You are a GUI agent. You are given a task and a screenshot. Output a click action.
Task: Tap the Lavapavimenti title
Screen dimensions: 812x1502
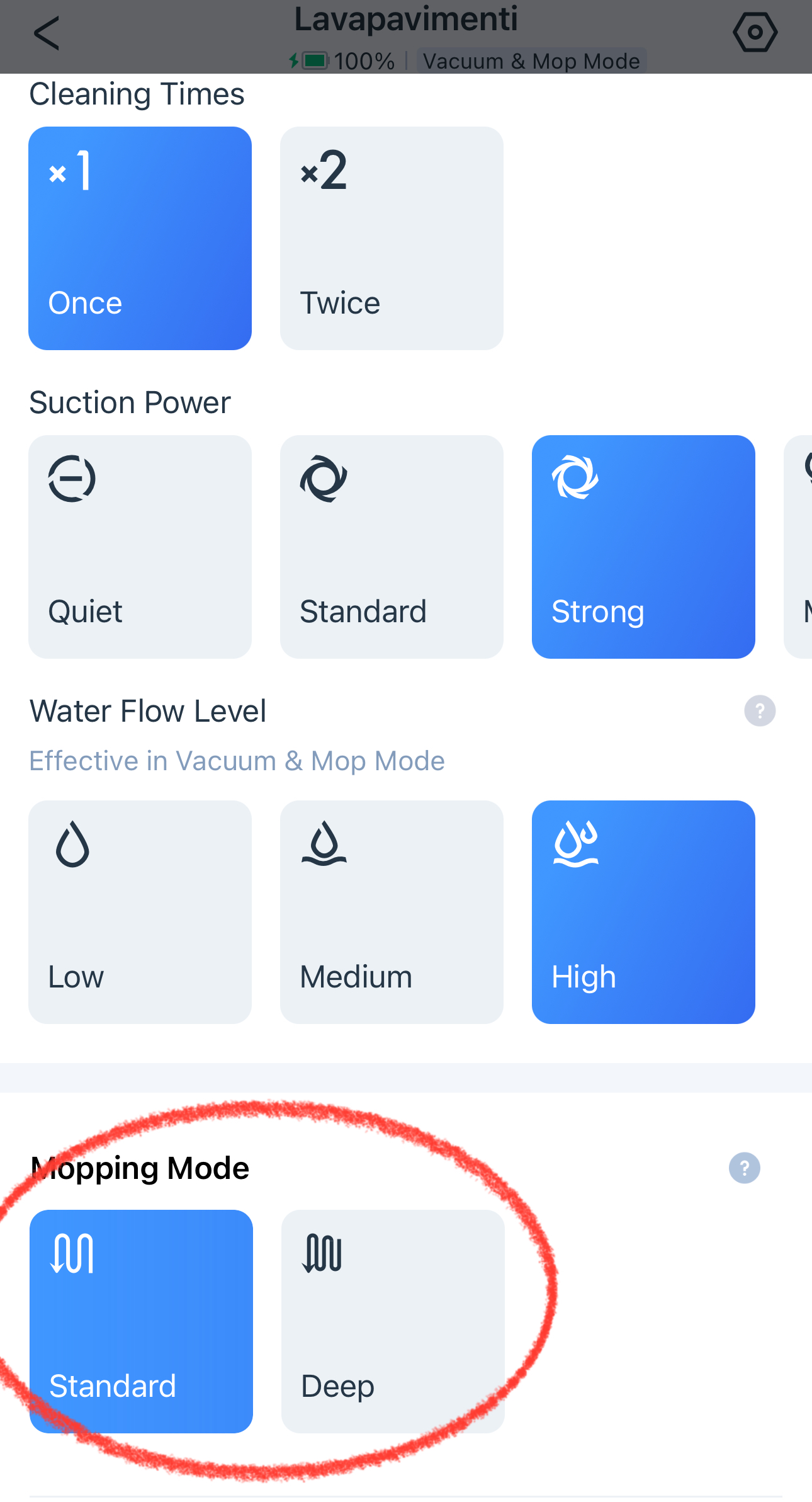[x=406, y=20]
